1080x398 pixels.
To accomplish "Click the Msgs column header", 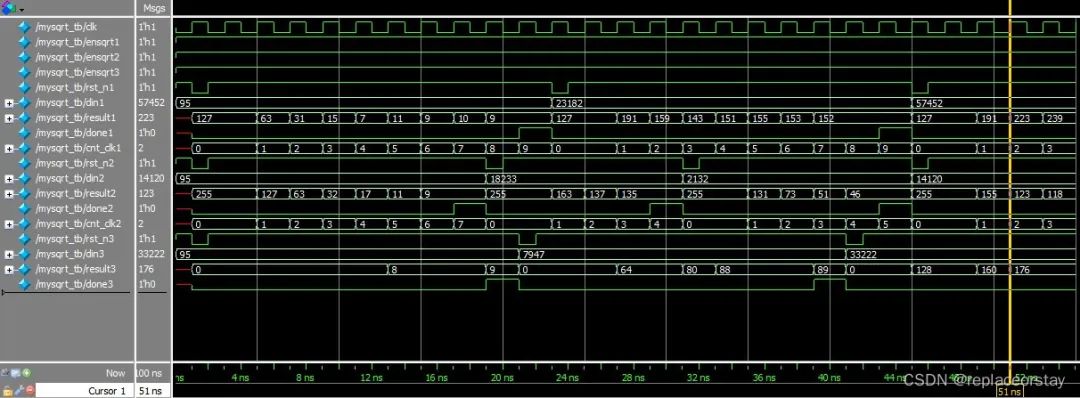I will point(154,8).
